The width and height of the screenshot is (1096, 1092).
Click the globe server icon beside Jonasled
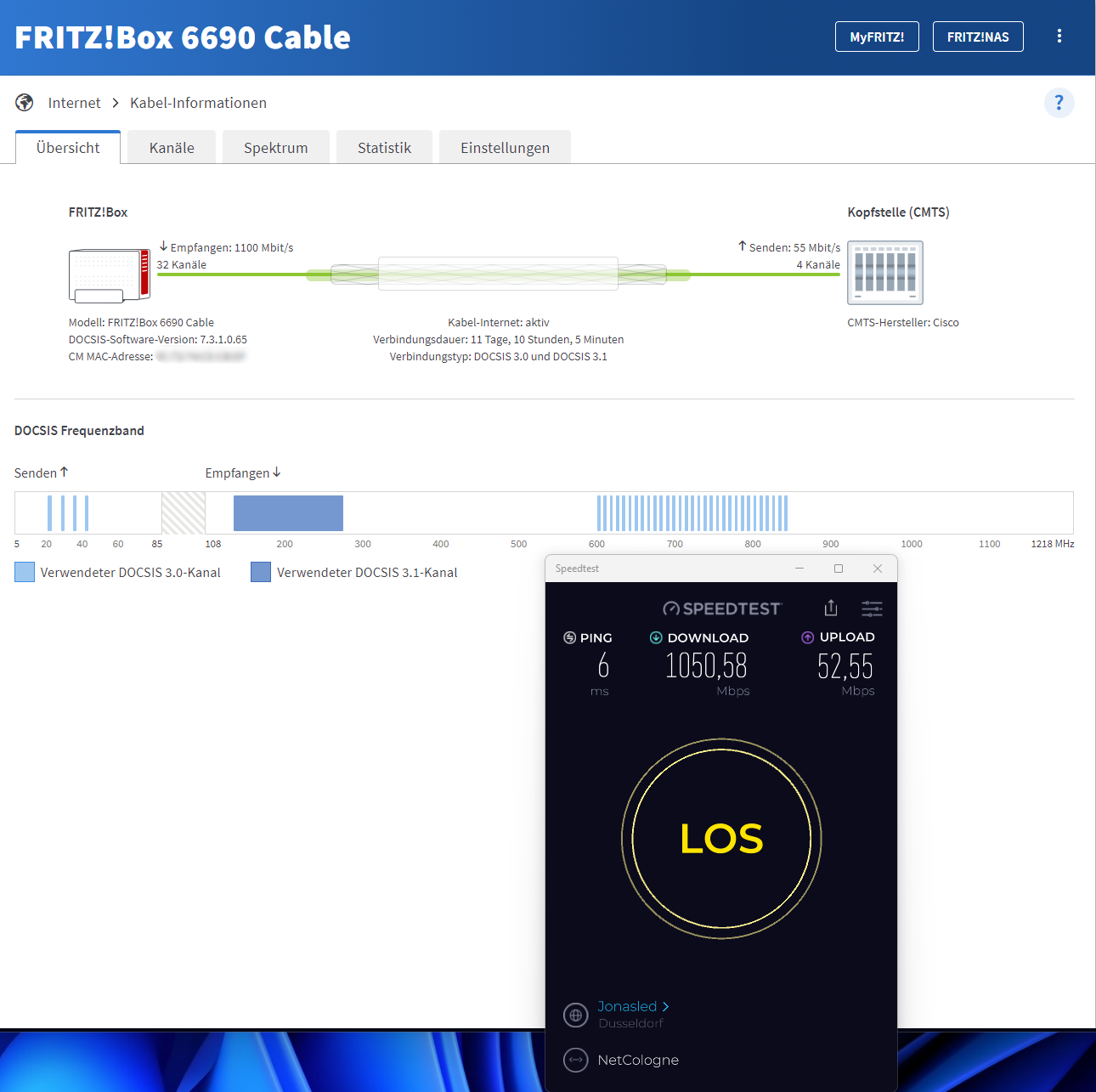pos(576,1015)
